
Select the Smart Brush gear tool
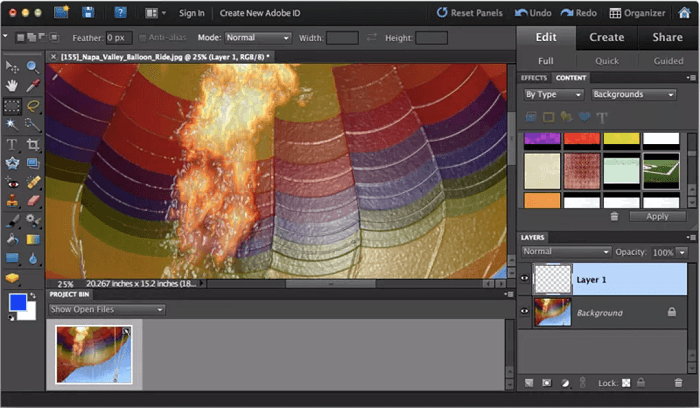(33, 220)
